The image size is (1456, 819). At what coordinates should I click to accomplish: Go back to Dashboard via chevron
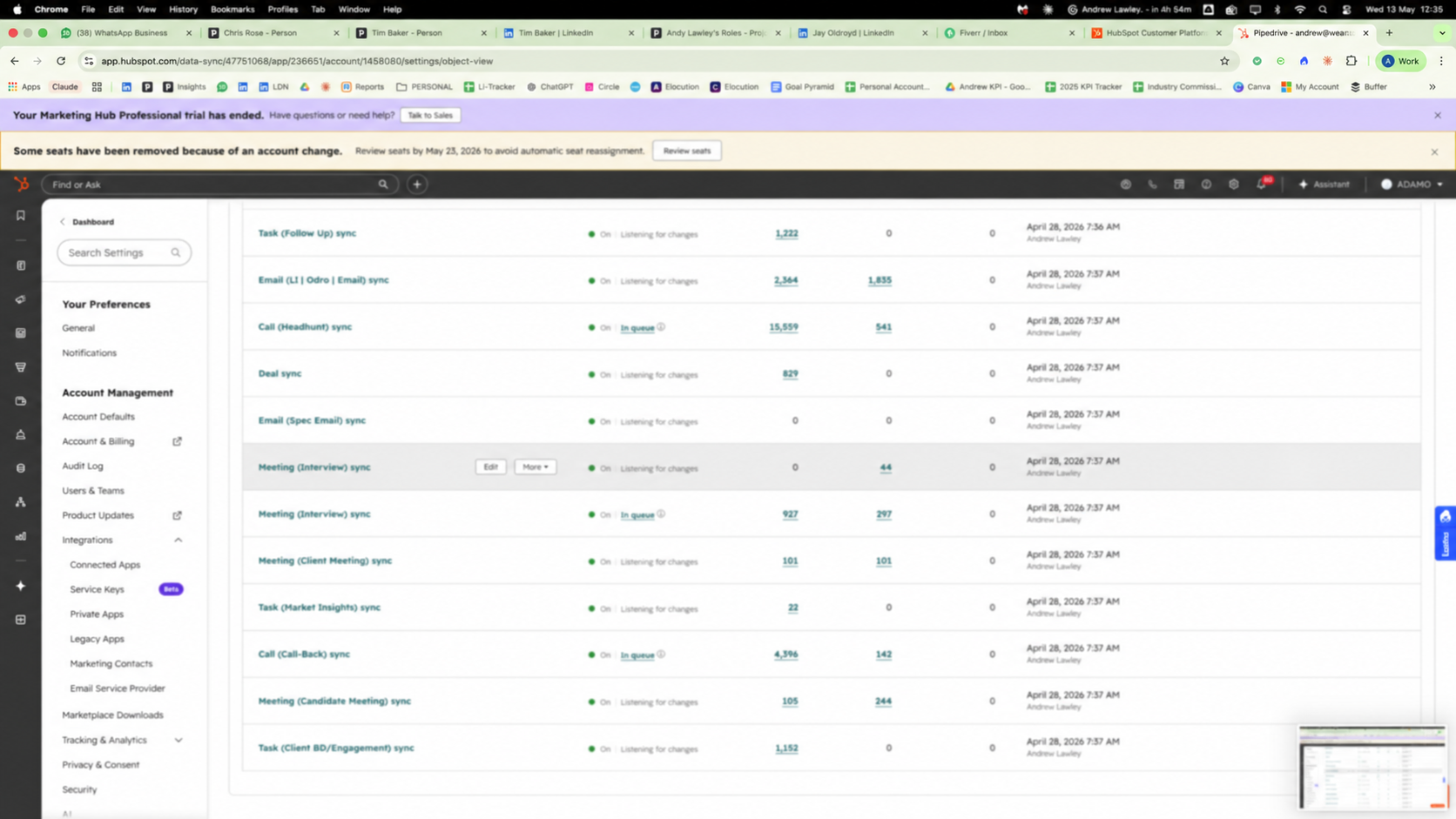[x=63, y=222]
